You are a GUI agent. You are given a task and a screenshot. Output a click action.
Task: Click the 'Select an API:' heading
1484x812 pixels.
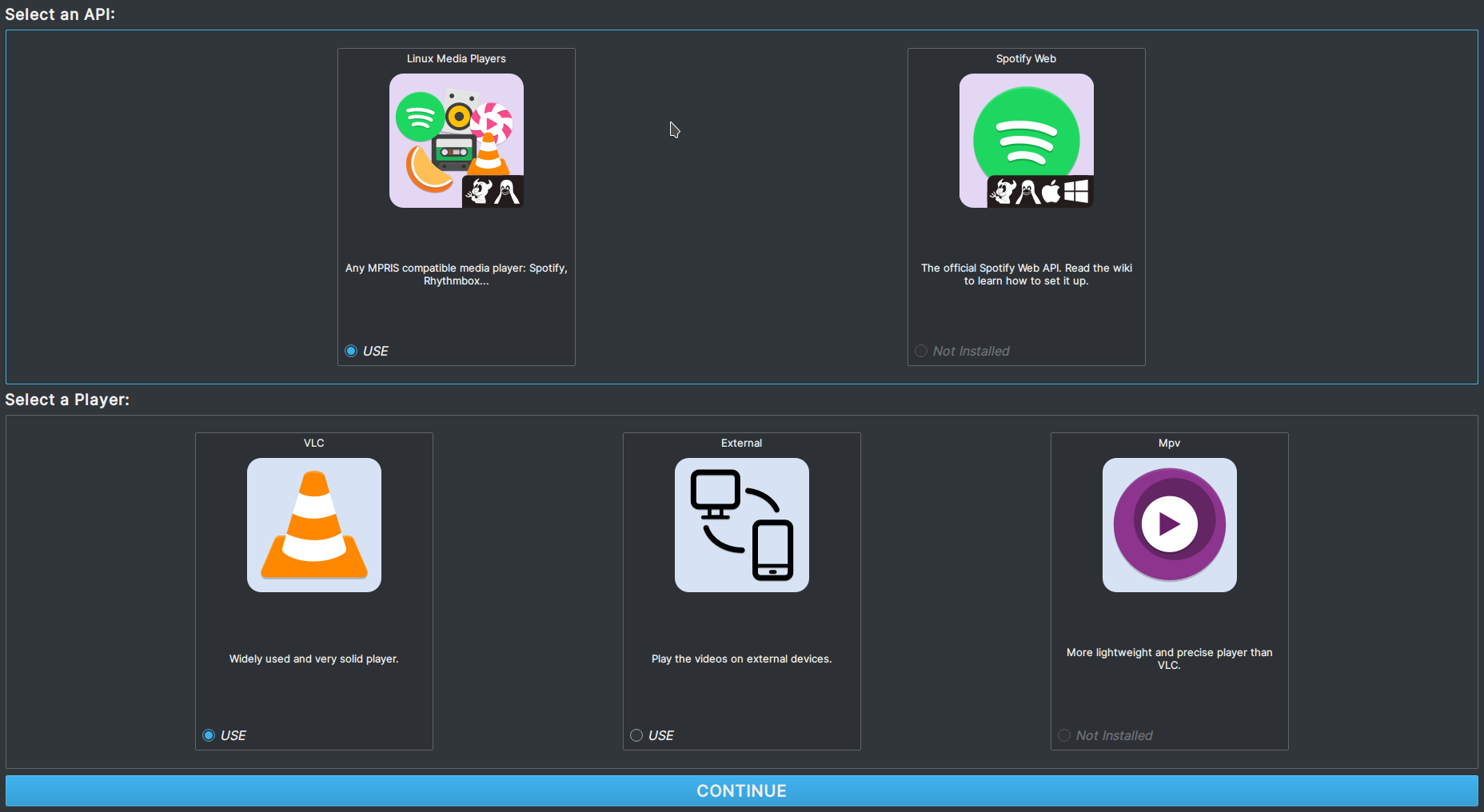(60, 14)
